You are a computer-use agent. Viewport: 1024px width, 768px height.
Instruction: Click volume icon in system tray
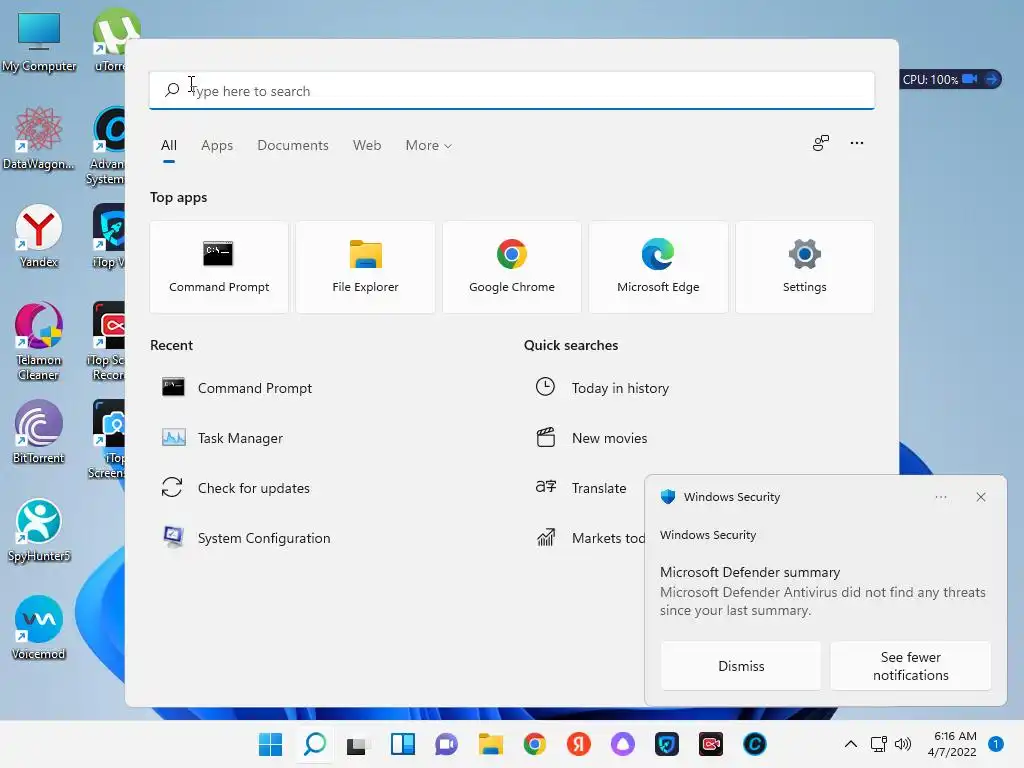903,744
